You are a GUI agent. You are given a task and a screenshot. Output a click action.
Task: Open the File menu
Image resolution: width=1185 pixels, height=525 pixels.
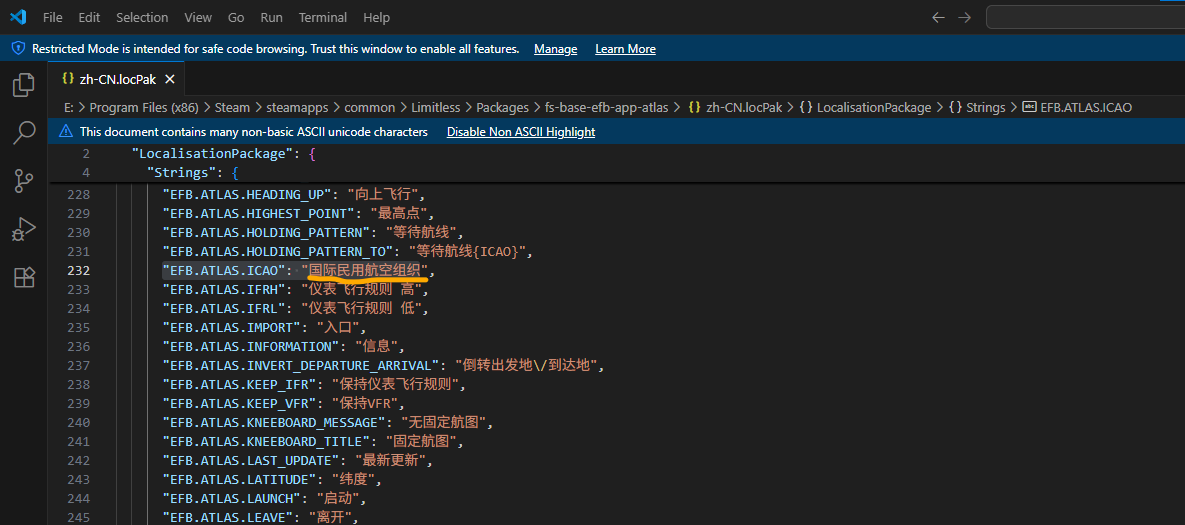(x=52, y=17)
